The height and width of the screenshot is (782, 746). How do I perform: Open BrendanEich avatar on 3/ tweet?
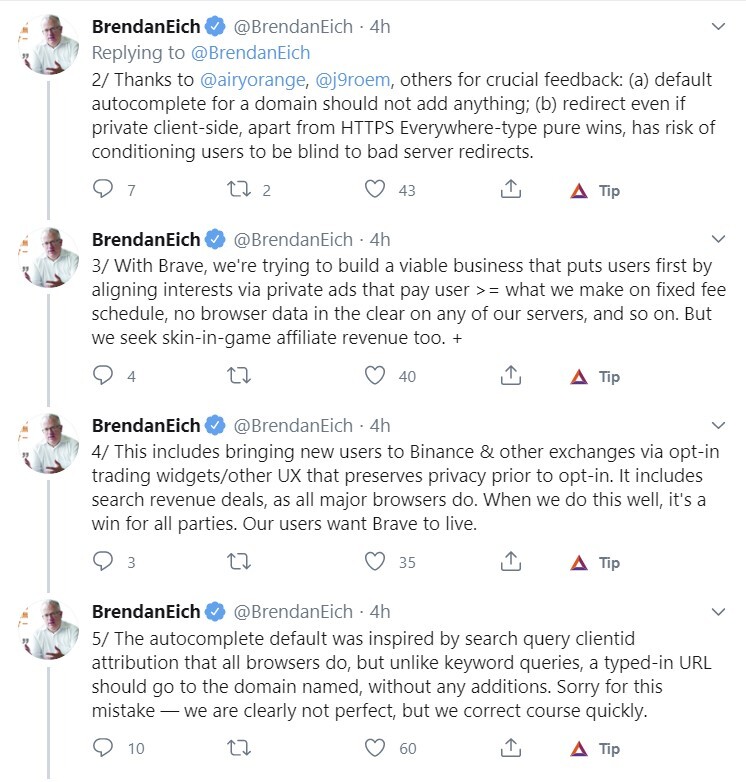[48, 257]
